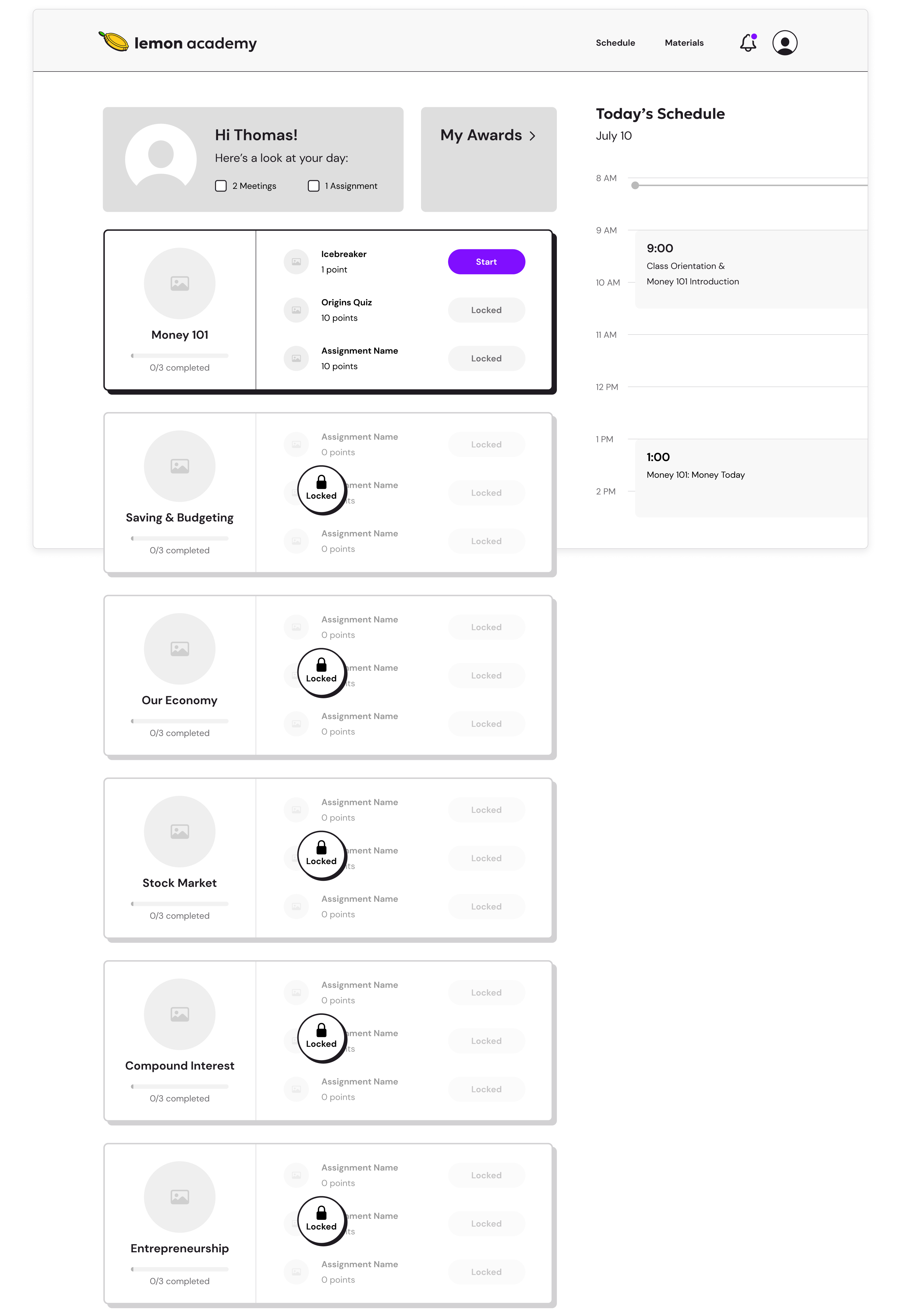Click the 8 AM timeline marker dot
The image size is (901, 1316).
click(635, 185)
